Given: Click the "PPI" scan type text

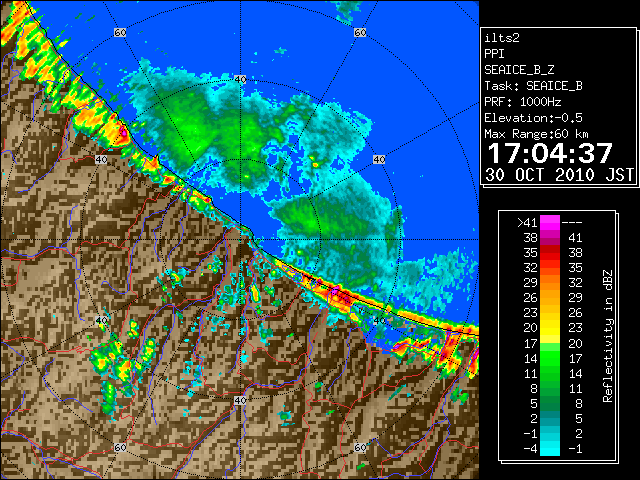Looking at the screenshot, I should coord(494,54).
